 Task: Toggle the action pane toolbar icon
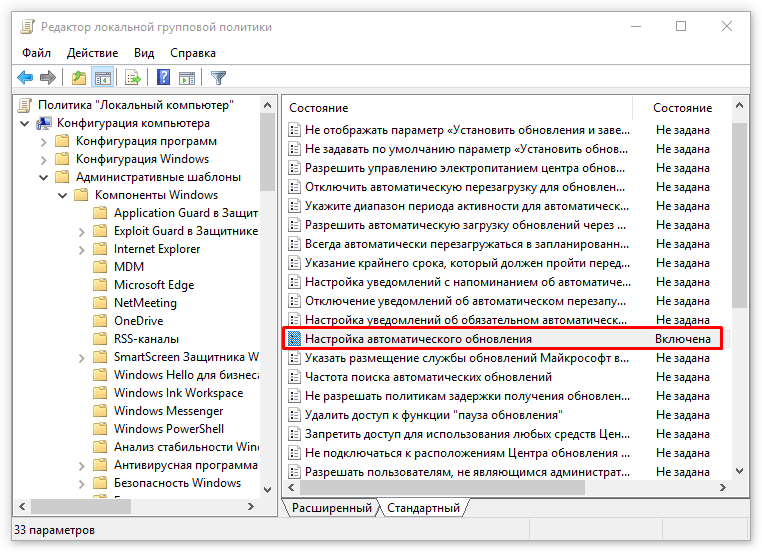186,77
